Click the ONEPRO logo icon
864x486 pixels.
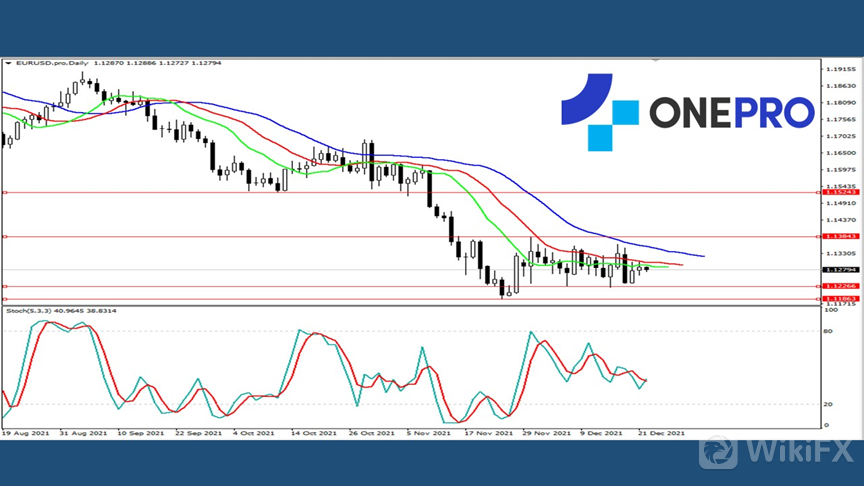(x=598, y=113)
